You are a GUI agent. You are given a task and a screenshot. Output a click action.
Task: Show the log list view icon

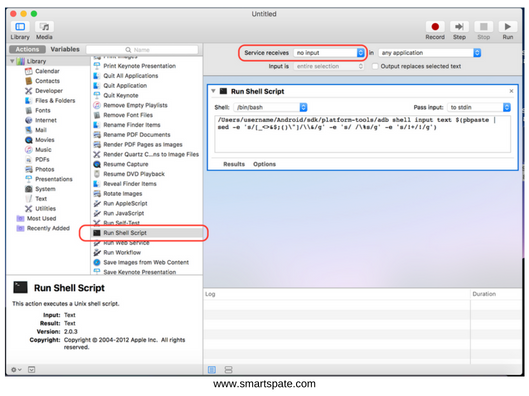point(212,370)
